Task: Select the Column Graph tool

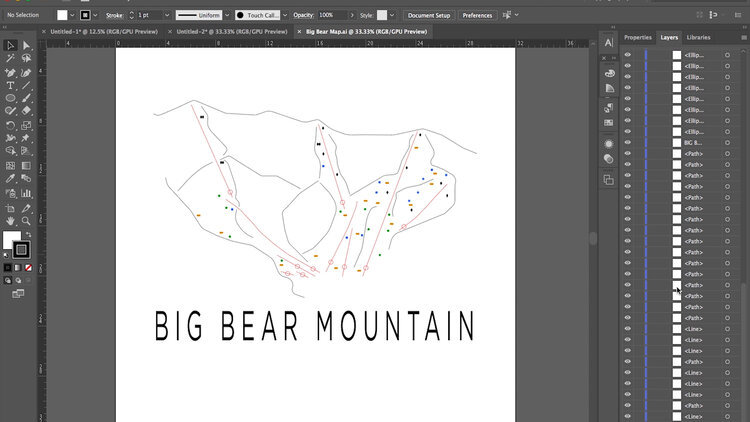Action: (x=26, y=193)
